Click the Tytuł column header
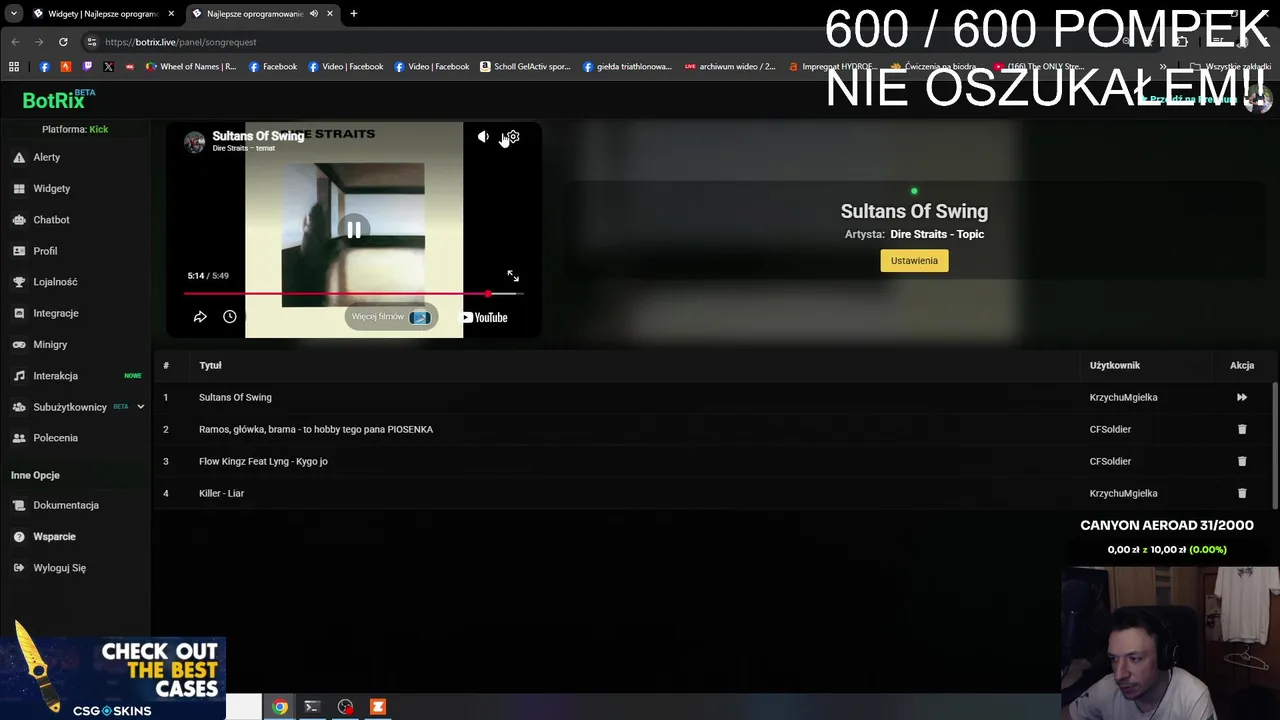The width and height of the screenshot is (1280, 720). click(x=210, y=365)
